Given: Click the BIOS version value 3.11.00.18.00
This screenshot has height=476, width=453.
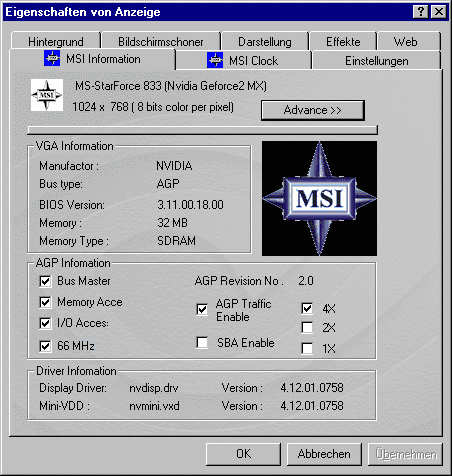Looking at the screenshot, I should pyautogui.click(x=190, y=205).
